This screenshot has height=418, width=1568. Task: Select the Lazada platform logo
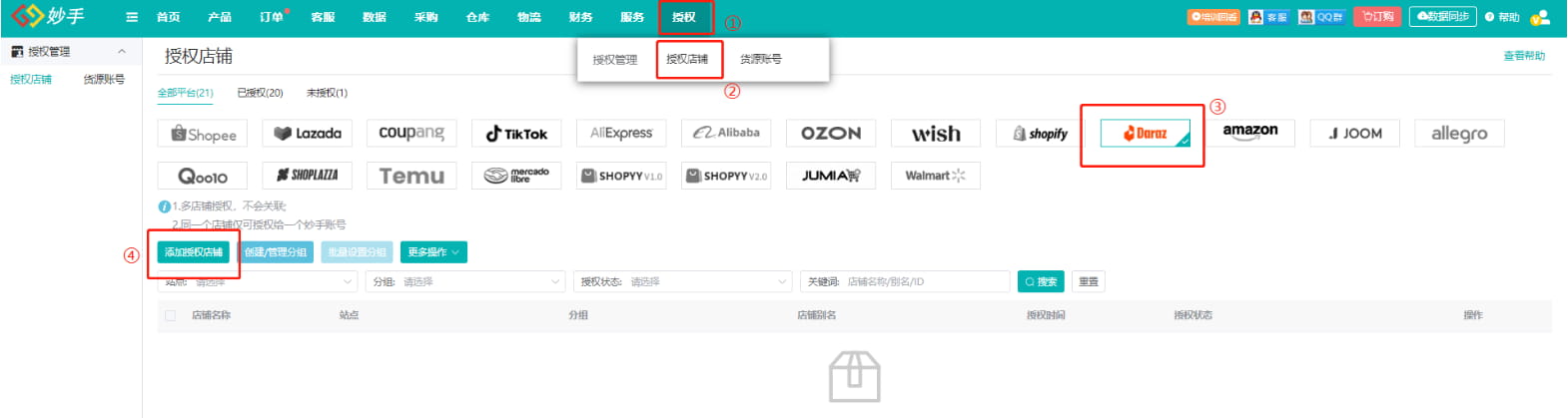pyautogui.click(x=308, y=134)
